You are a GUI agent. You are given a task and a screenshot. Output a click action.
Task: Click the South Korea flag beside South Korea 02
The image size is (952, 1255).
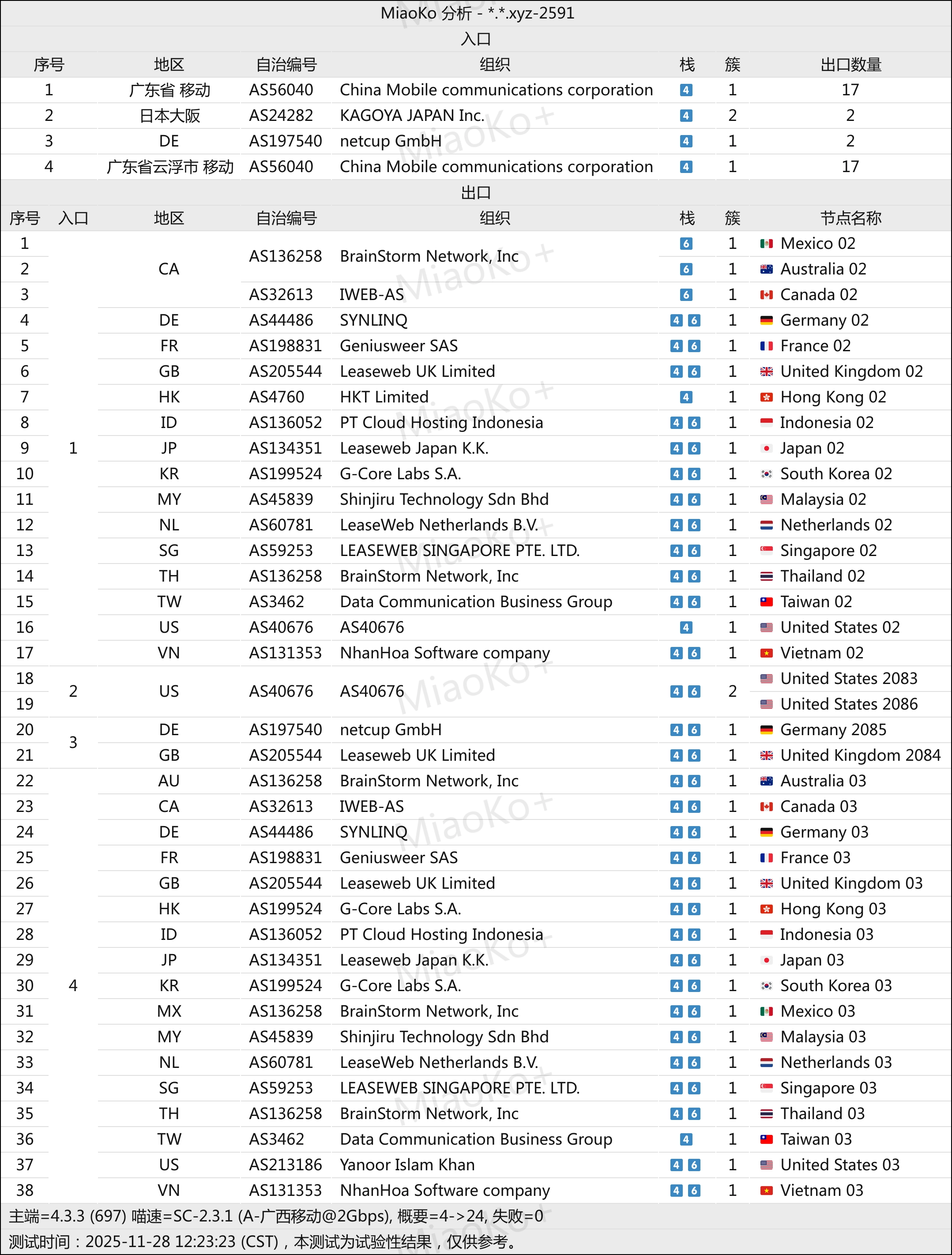pyautogui.click(x=766, y=474)
